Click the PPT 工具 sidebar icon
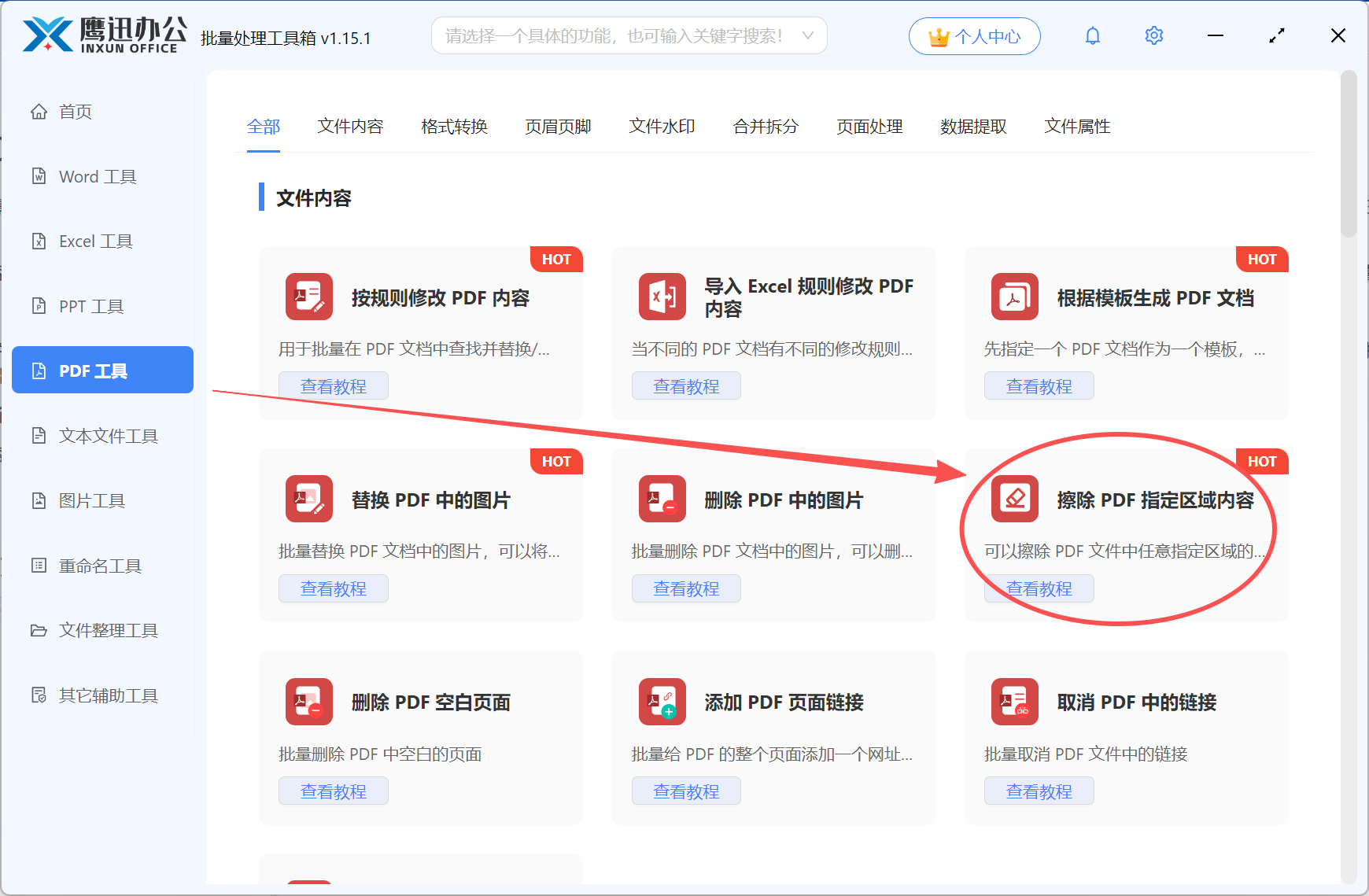This screenshot has height=896, width=1369. [x=39, y=306]
